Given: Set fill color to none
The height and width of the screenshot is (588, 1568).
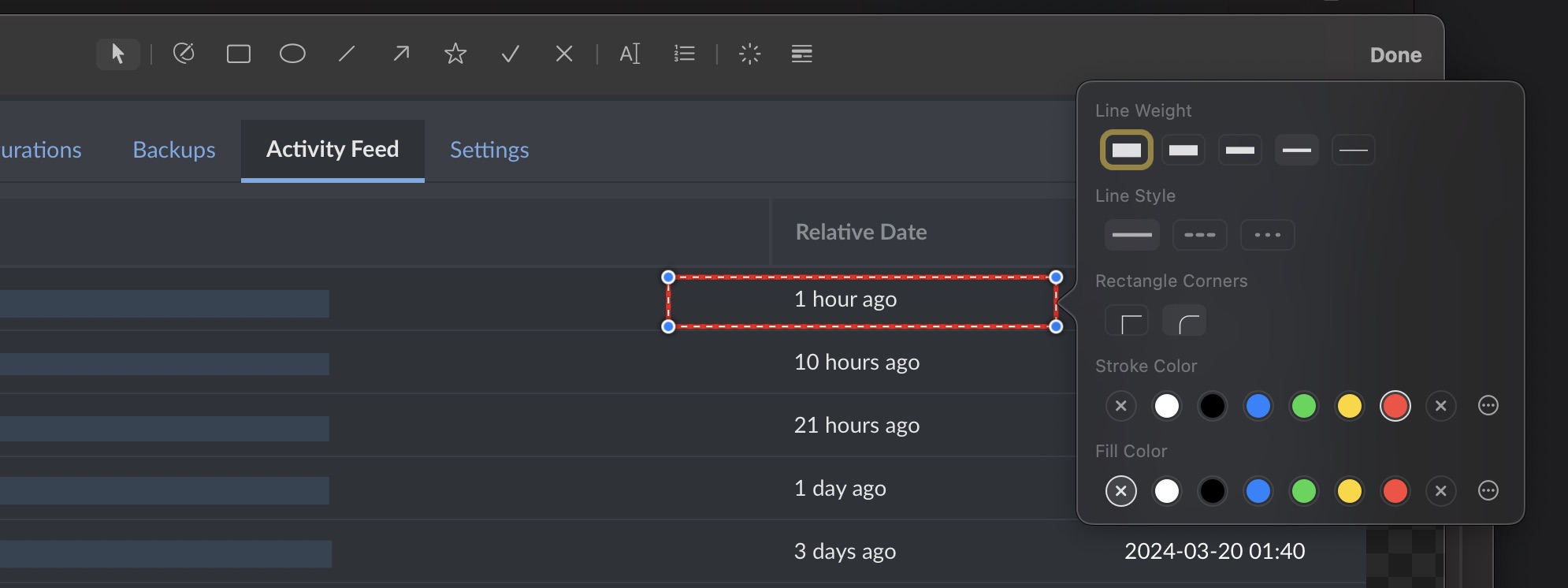Looking at the screenshot, I should click(x=1121, y=491).
